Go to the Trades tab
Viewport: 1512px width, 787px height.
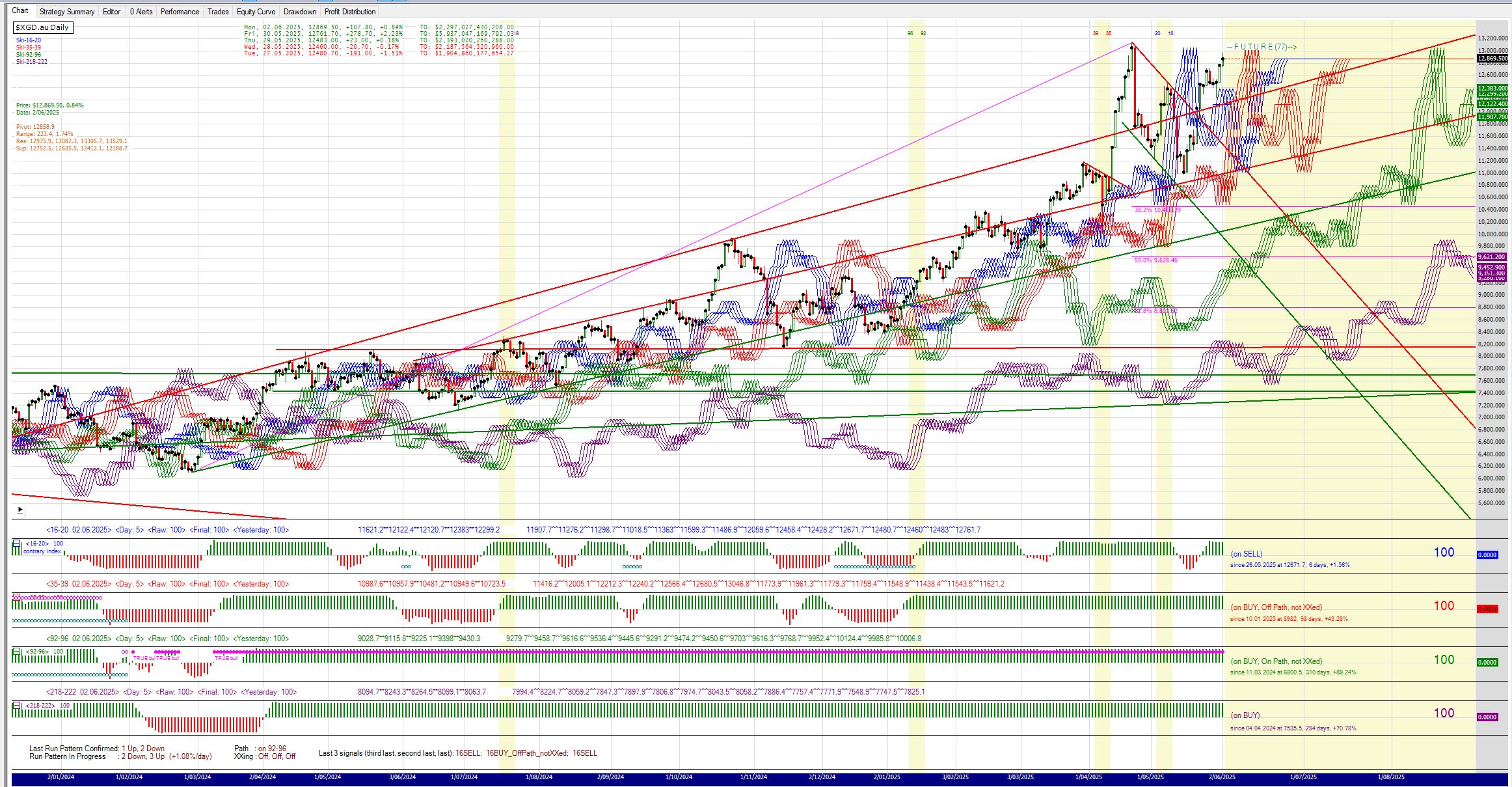(218, 12)
